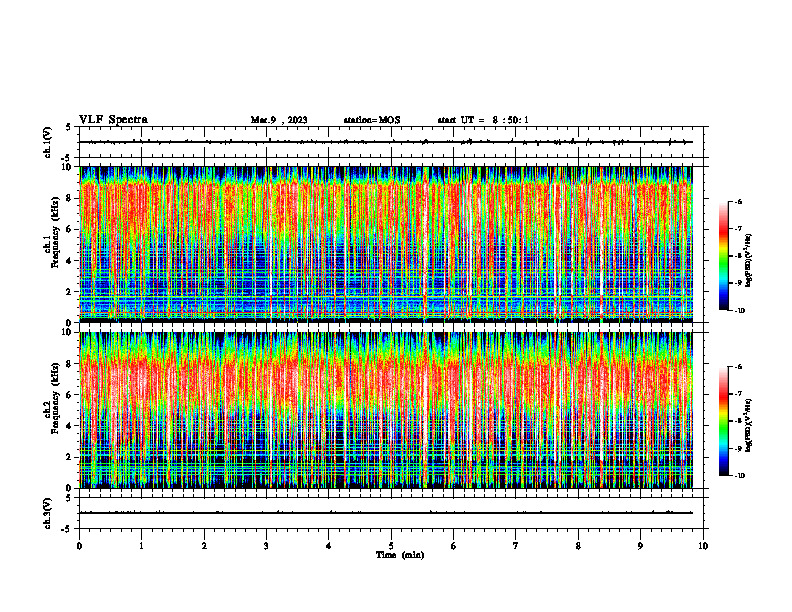This screenshot has height=612, width=792.
Task: Click the "-10" label on ch.2 colorbar
Action: coord(739,476)
